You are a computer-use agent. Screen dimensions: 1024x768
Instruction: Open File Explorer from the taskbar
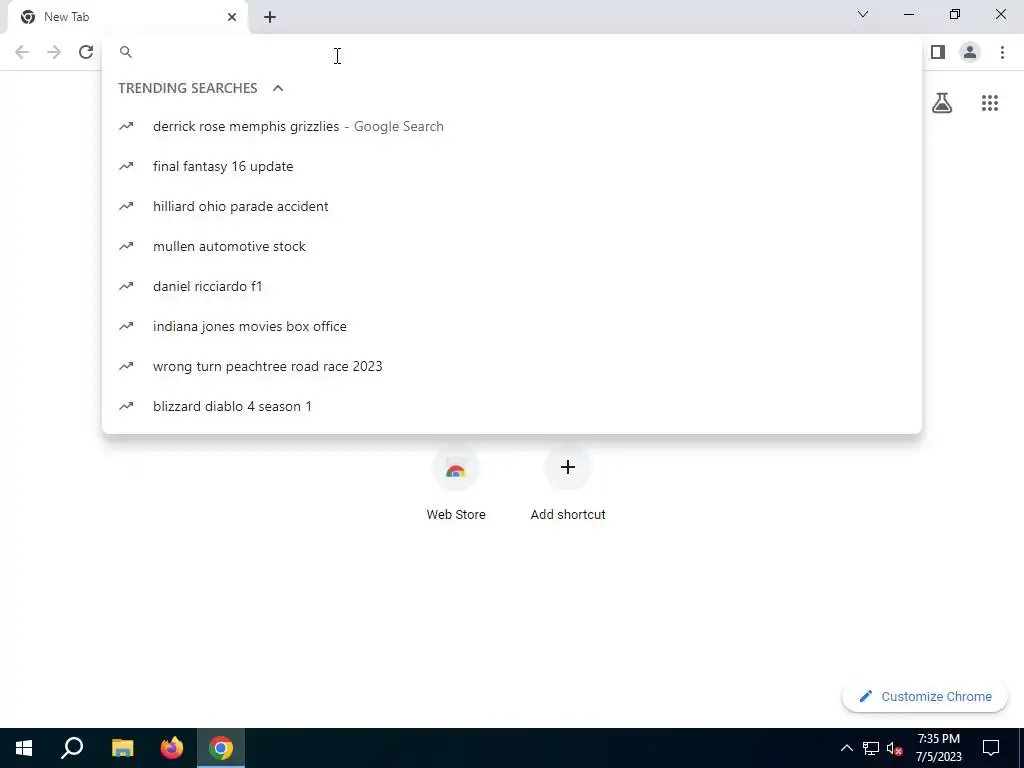pos(122,748)
